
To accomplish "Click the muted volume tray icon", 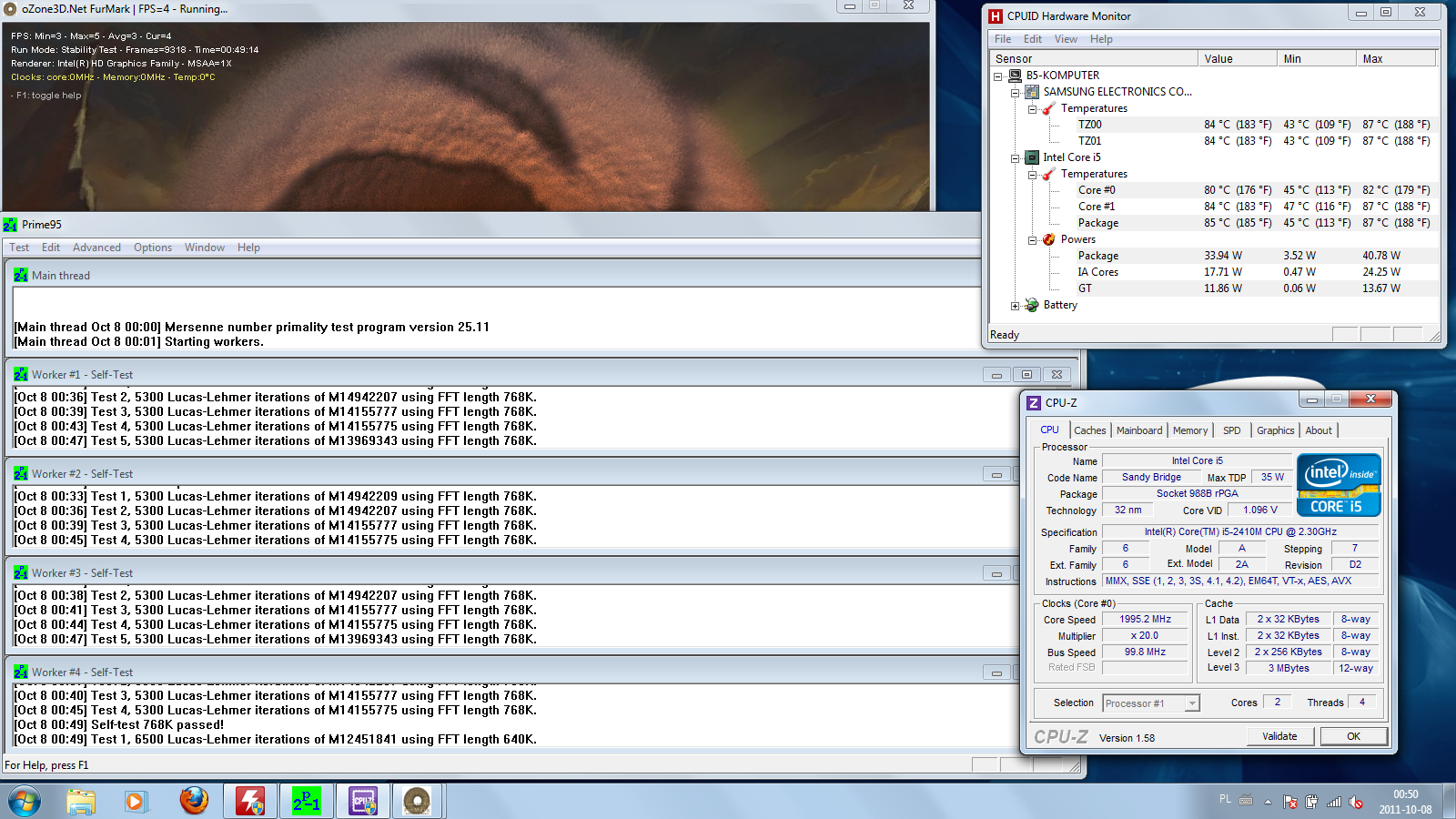I will click(1356, 802).
